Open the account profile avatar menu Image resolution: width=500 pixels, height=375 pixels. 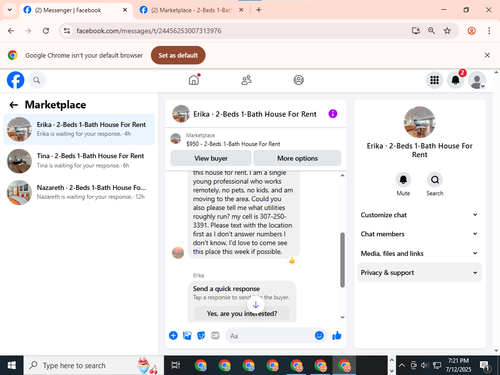click(477, 80)
